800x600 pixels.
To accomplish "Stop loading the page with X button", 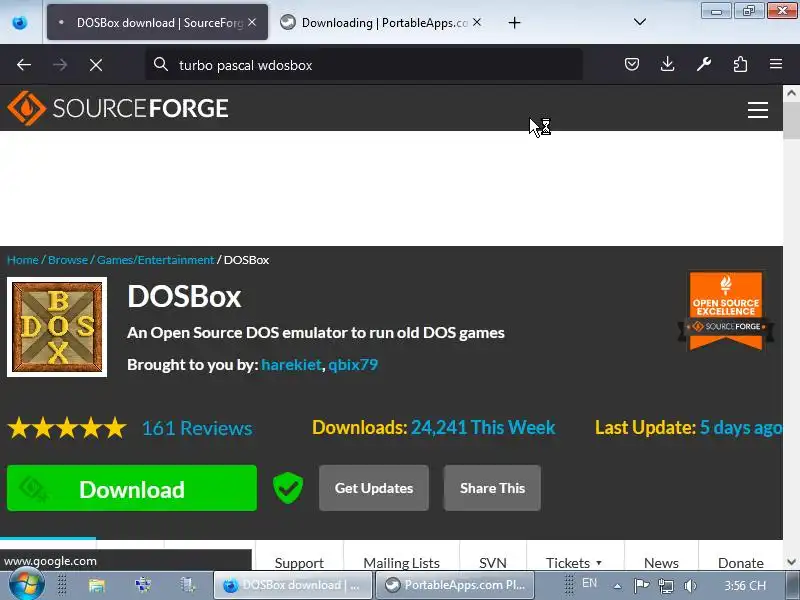I will [x=96, y=65].
